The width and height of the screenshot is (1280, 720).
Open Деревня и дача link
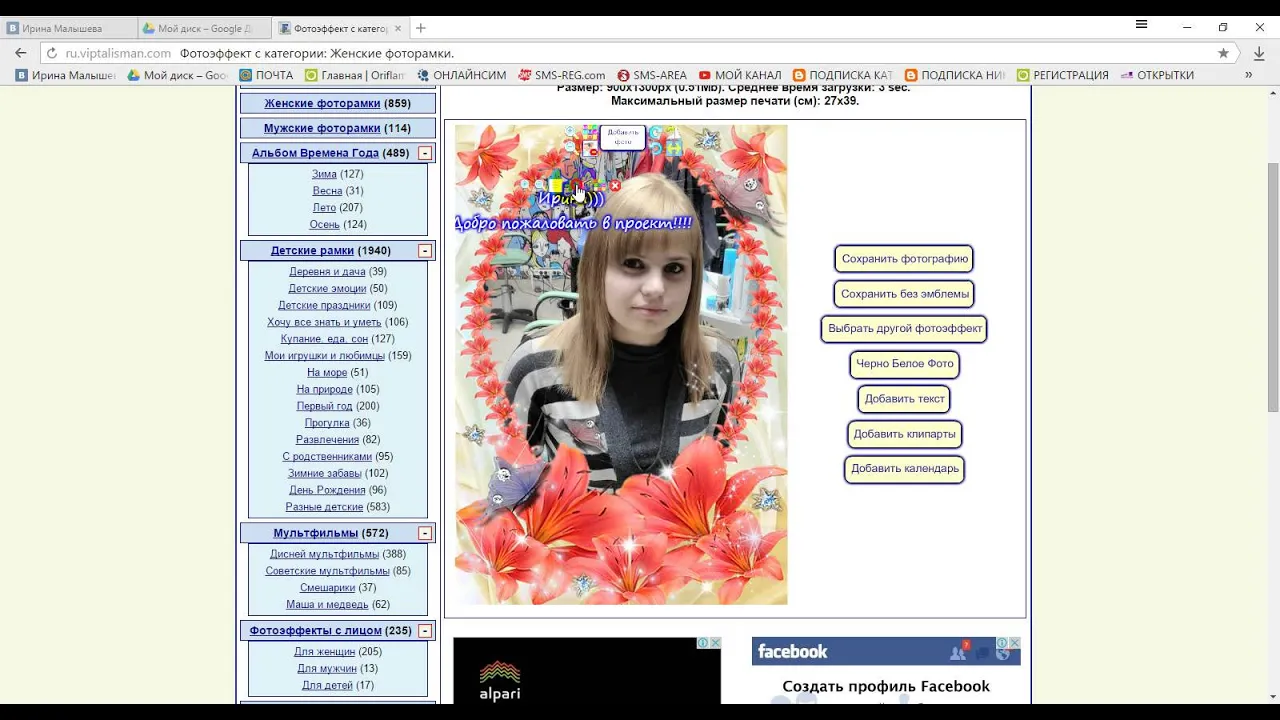[x=327, y=272]
